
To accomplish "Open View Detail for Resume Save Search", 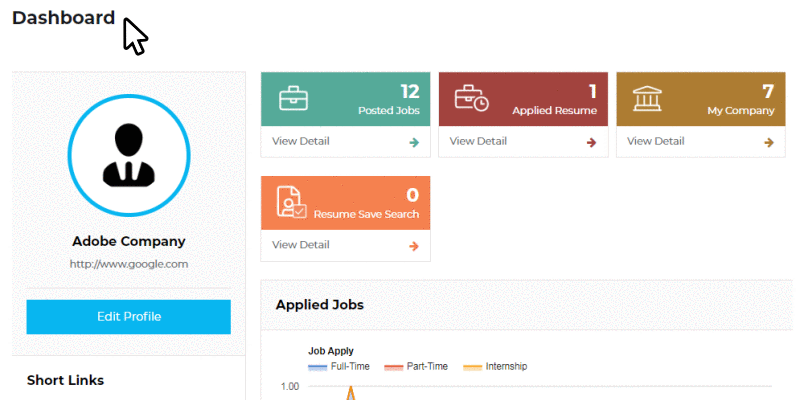I will 301,244.
